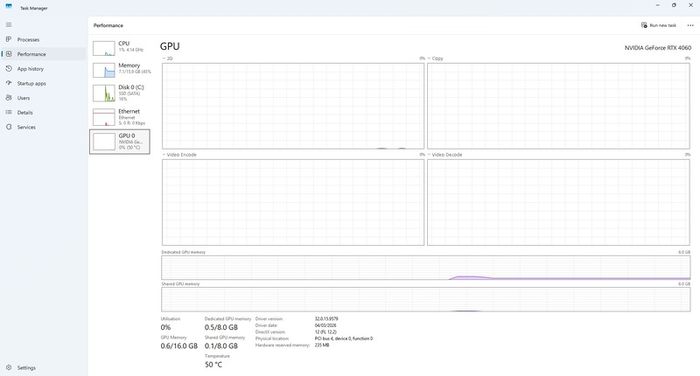Click the Utilisation value 0%
The height and width of the screenshot is (376, 700).
(x=166, y=327)
